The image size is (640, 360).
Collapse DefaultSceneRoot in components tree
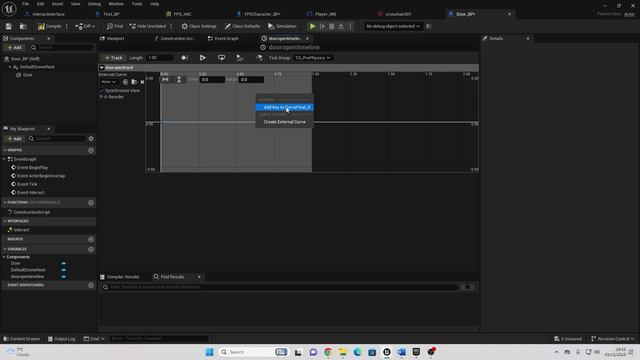point(10,67)
